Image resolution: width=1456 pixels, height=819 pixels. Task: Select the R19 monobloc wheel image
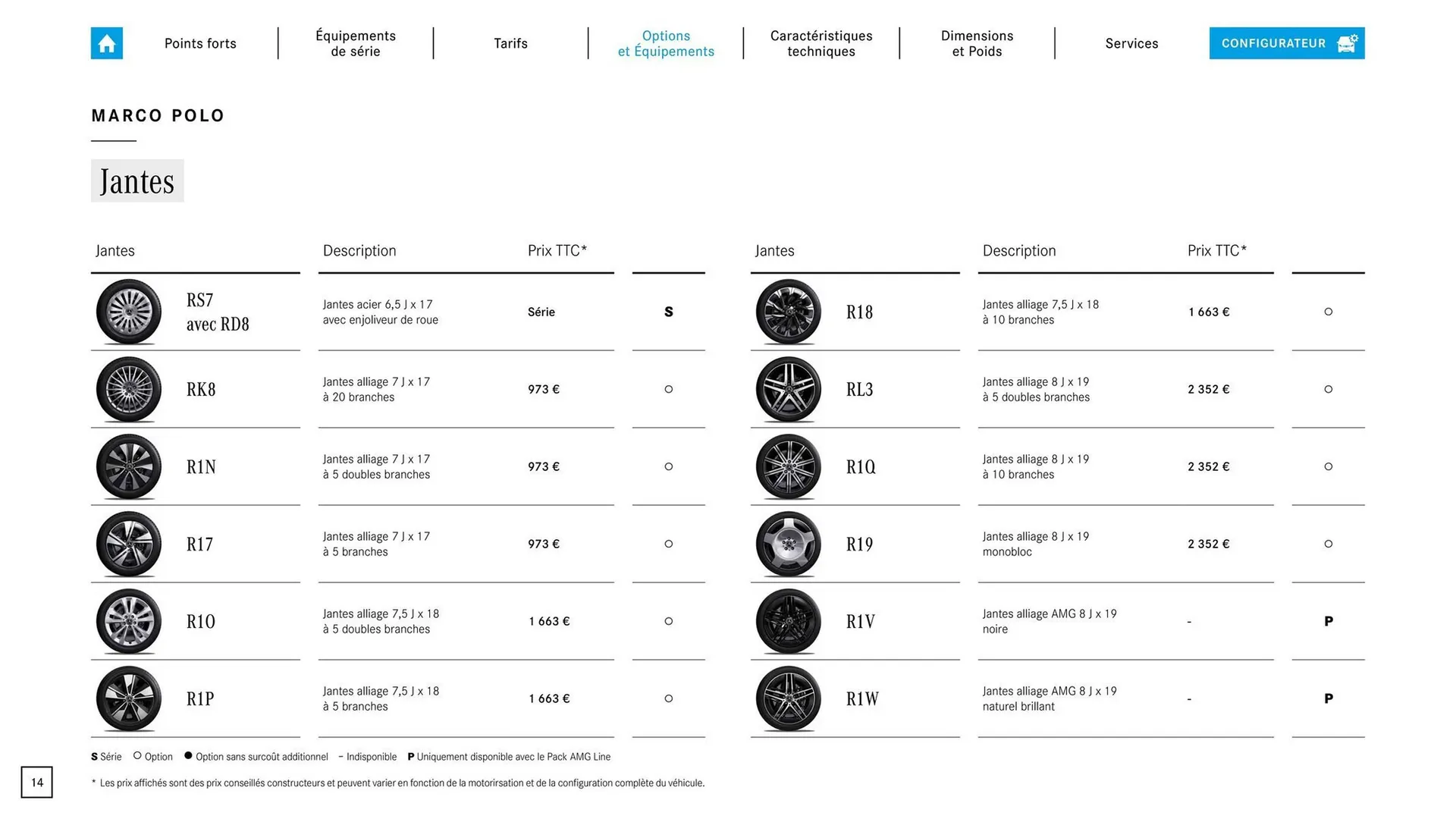pos(787,544)
